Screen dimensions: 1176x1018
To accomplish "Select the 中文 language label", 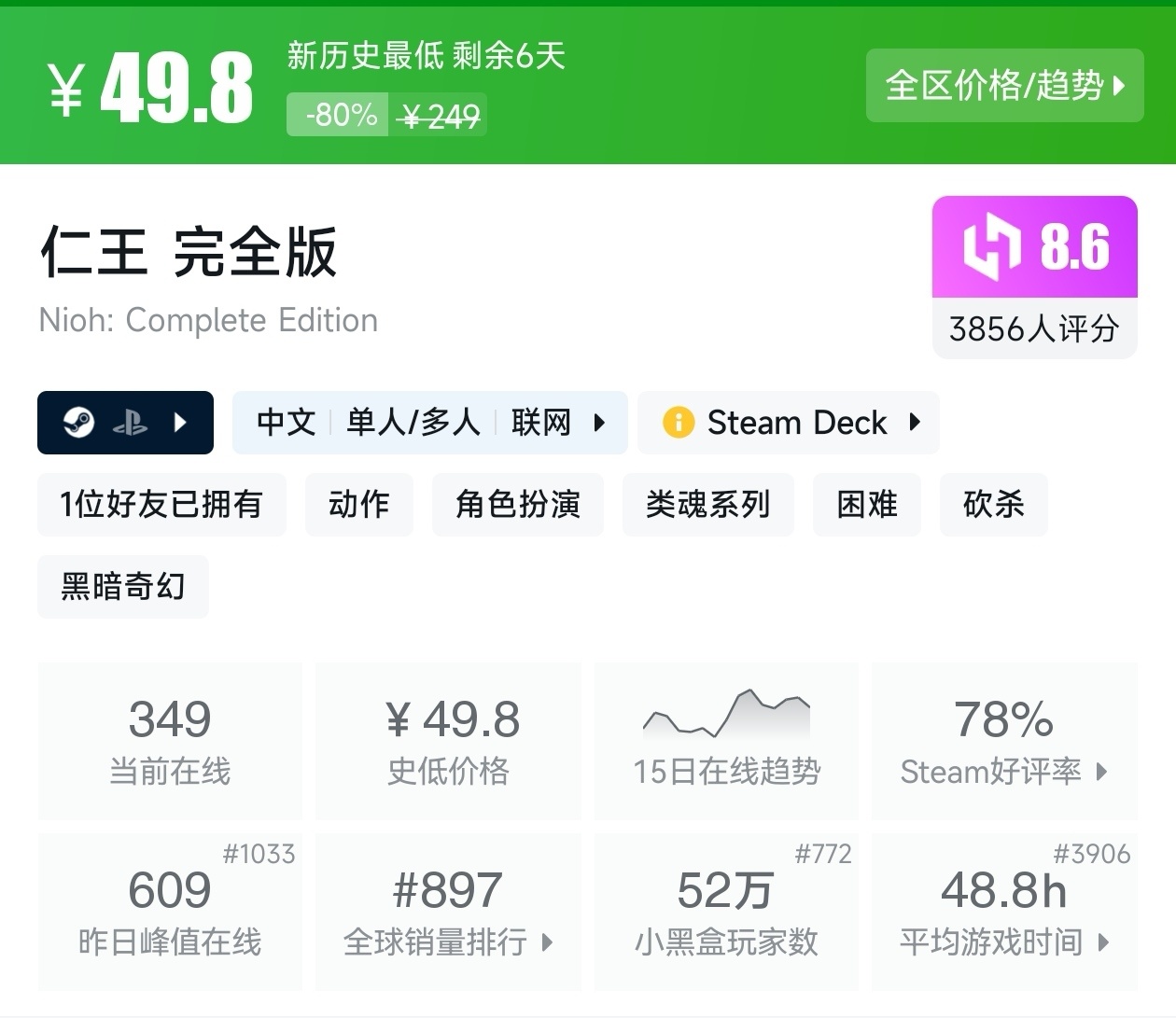I will pos(286,423).
